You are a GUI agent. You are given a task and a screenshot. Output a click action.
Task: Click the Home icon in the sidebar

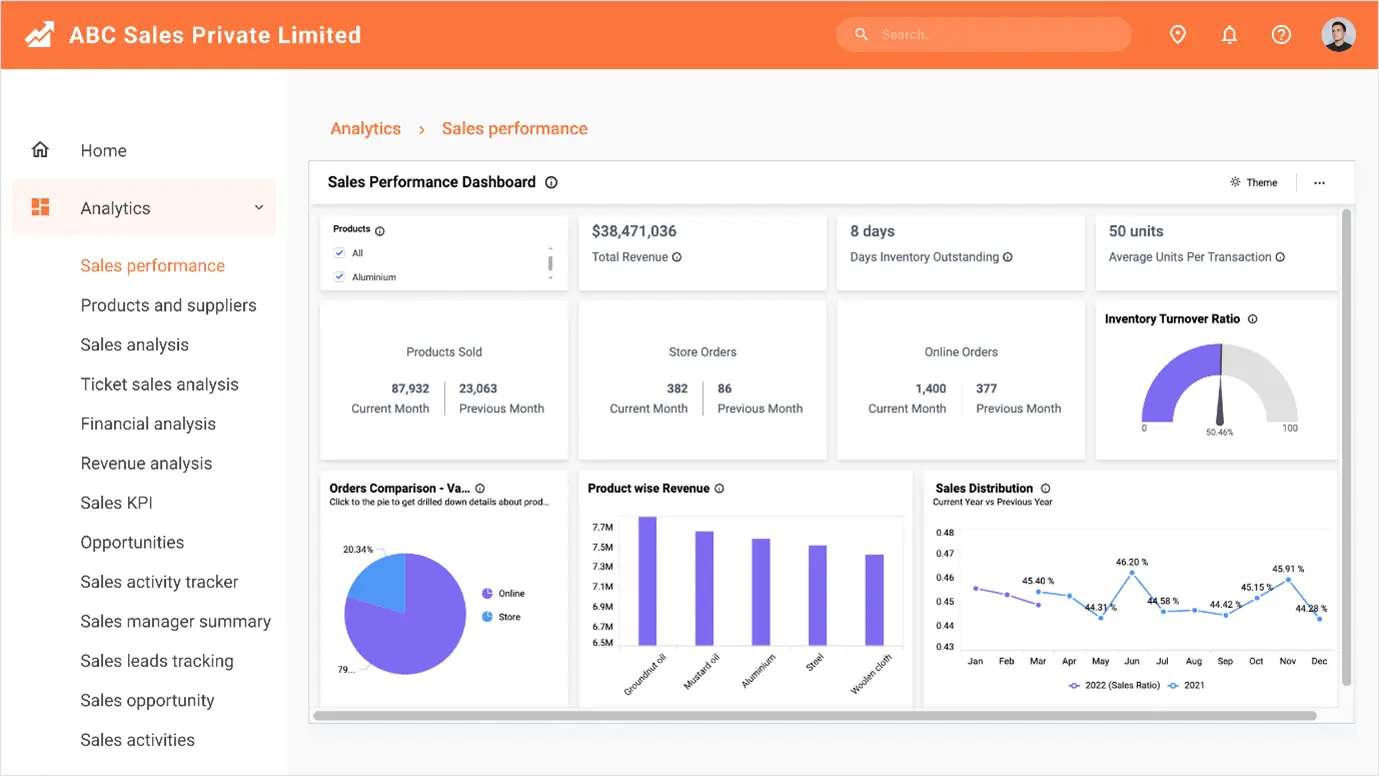click(x=40, y=148)
